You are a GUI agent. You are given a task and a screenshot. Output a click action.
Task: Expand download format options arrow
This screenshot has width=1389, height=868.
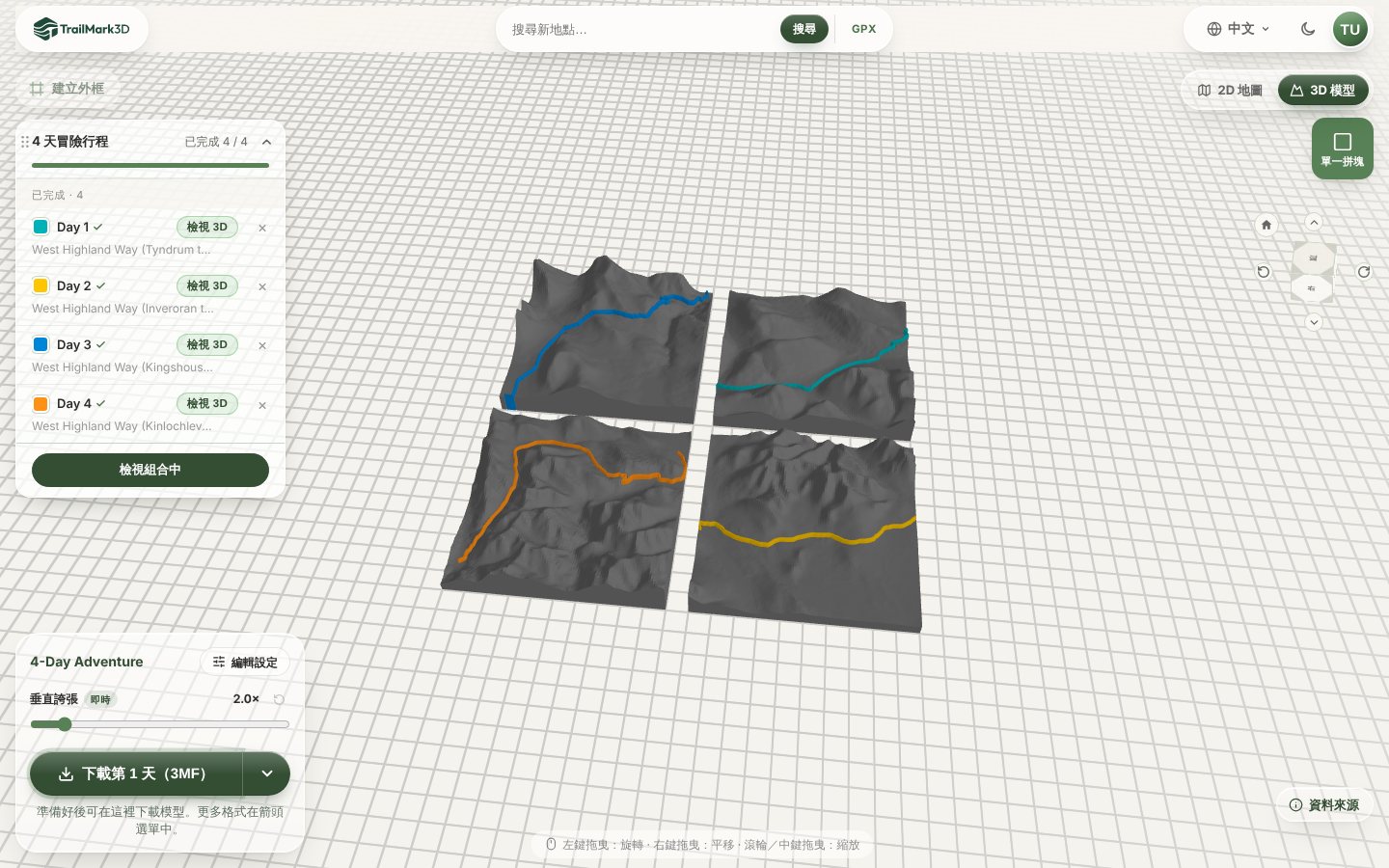[267, 773]
